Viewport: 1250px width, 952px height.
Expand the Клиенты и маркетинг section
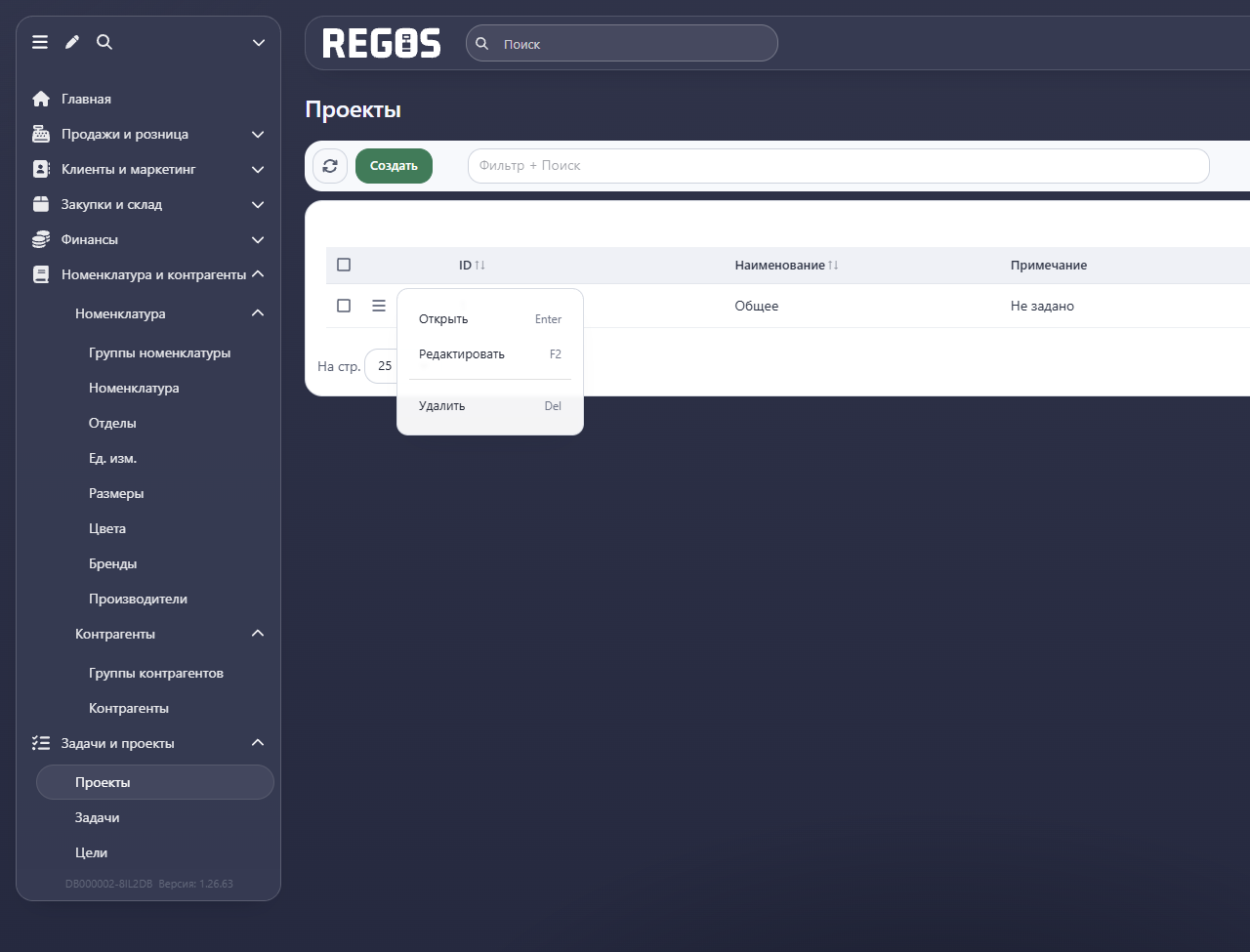coord(258,169)
